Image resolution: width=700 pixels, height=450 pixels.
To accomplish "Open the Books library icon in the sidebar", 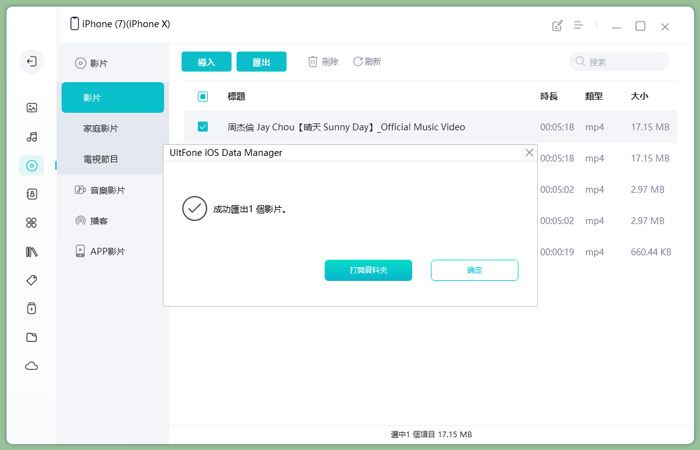I will [32, 252].
